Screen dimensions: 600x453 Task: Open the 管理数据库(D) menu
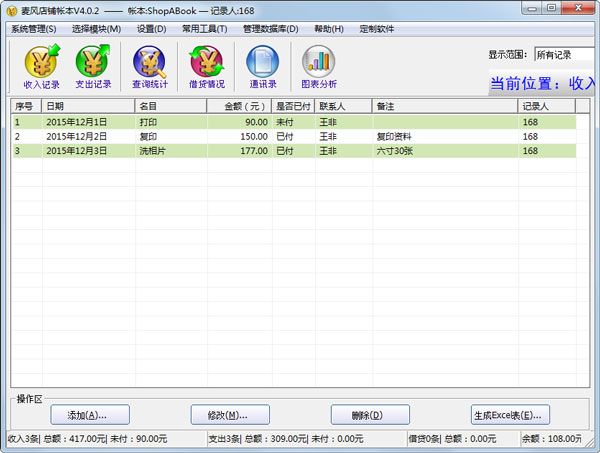click(x=271, y=29)
